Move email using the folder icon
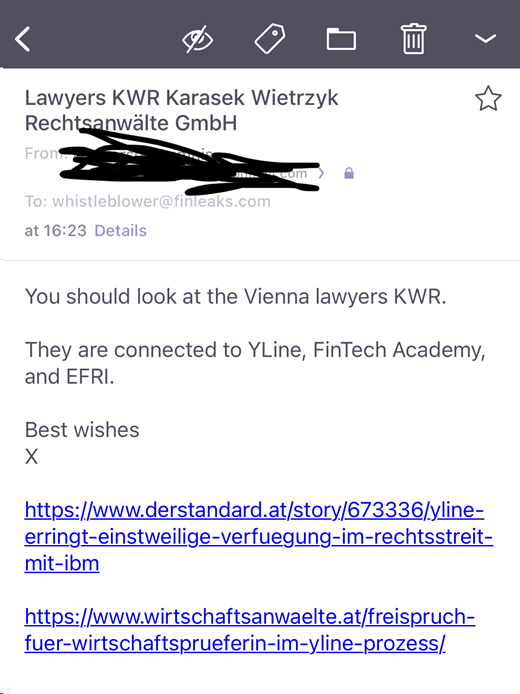 pyautogui.click(x=341, y=39)
